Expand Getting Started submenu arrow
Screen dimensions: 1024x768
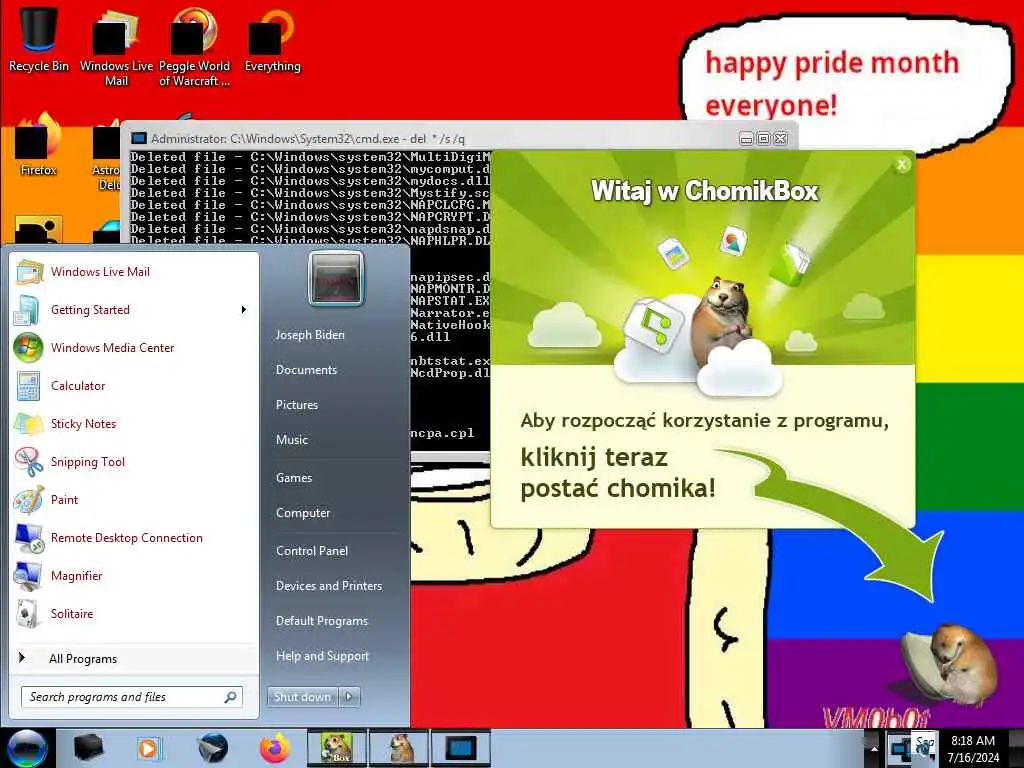tap(243, 310)
